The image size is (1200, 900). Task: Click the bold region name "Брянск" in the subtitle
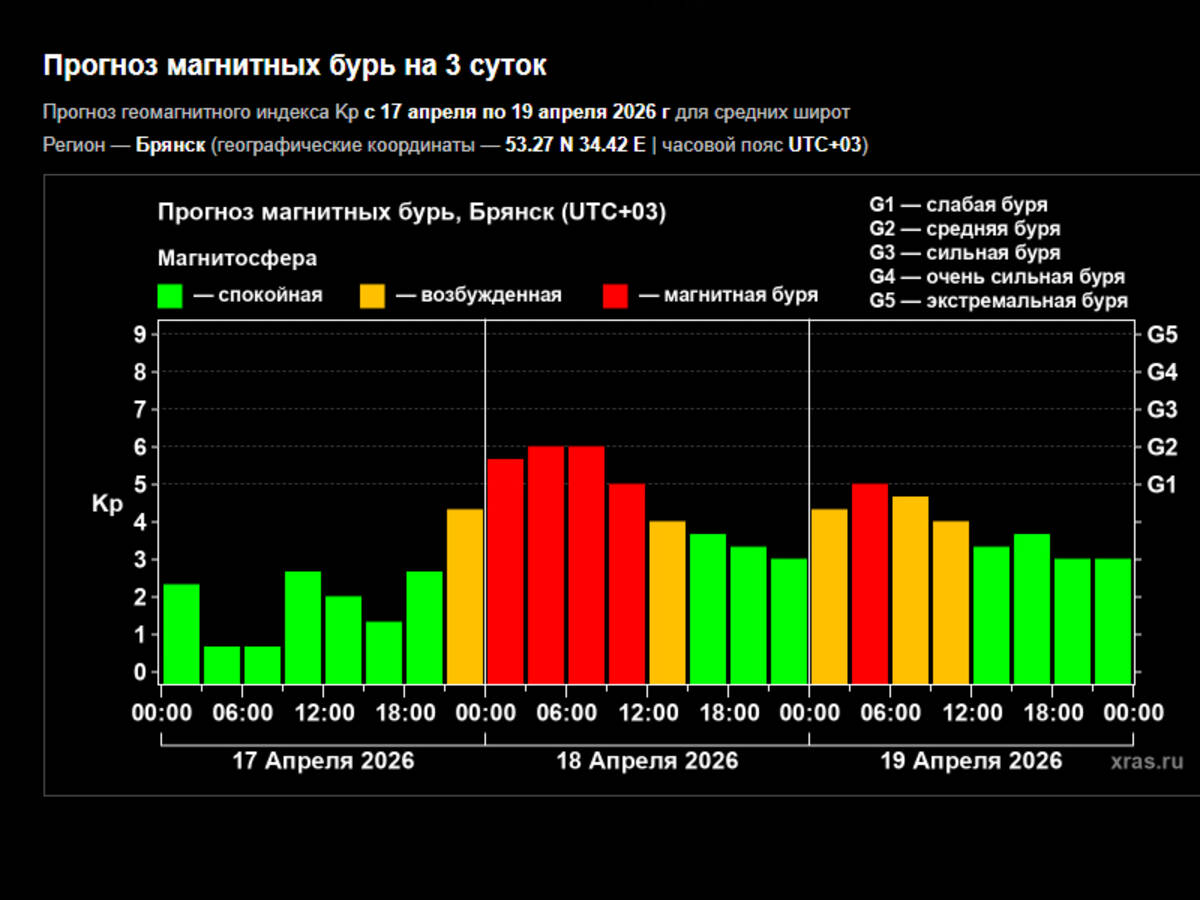point(169,145)
